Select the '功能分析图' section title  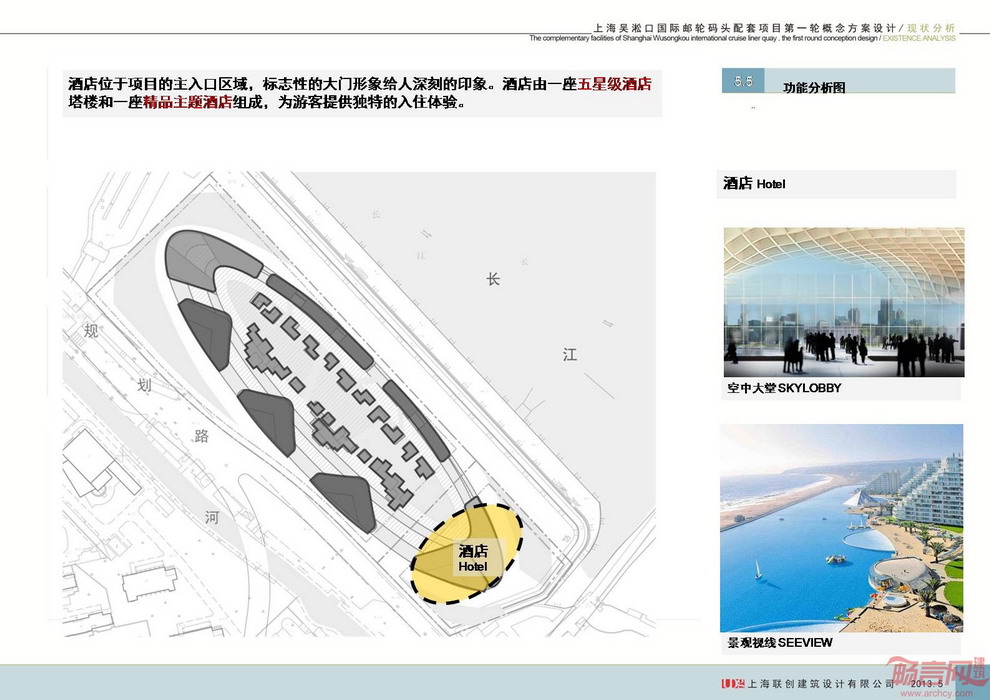point(814,88)
